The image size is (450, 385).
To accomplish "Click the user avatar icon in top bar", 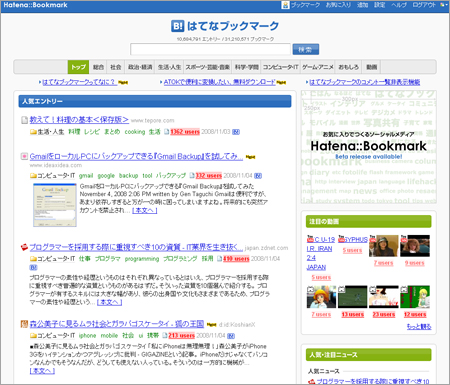I will (285, 5).
